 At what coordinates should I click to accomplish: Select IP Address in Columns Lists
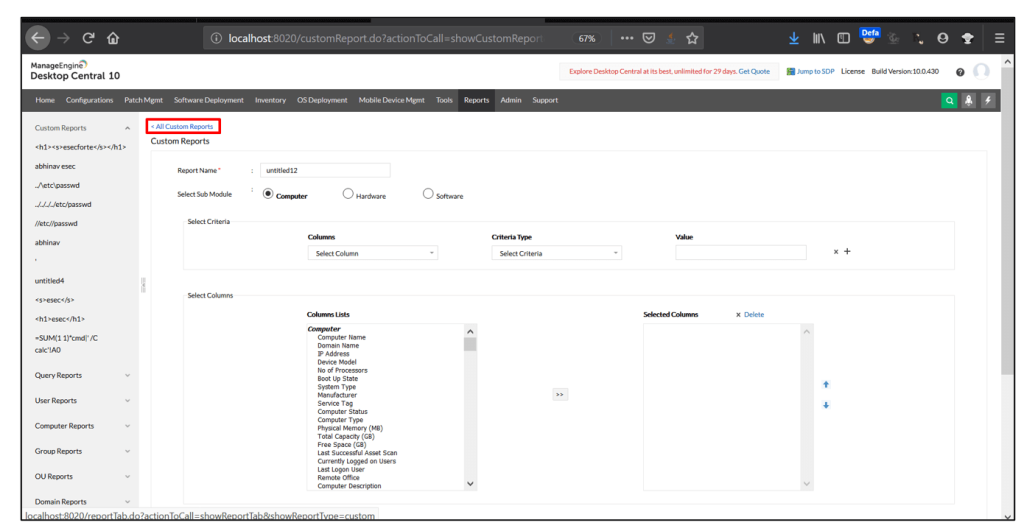(x=333, y=354)
